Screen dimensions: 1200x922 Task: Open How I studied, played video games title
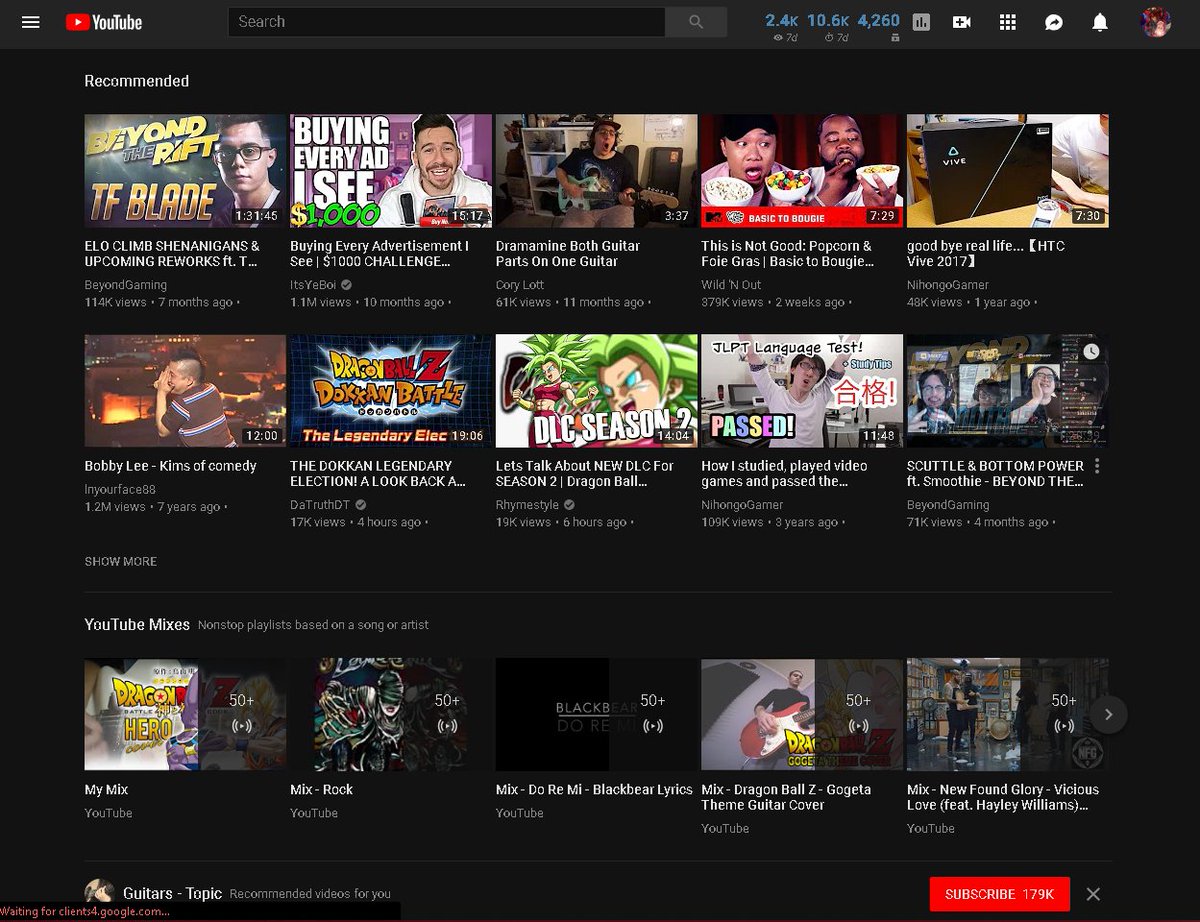pos(784,473)
